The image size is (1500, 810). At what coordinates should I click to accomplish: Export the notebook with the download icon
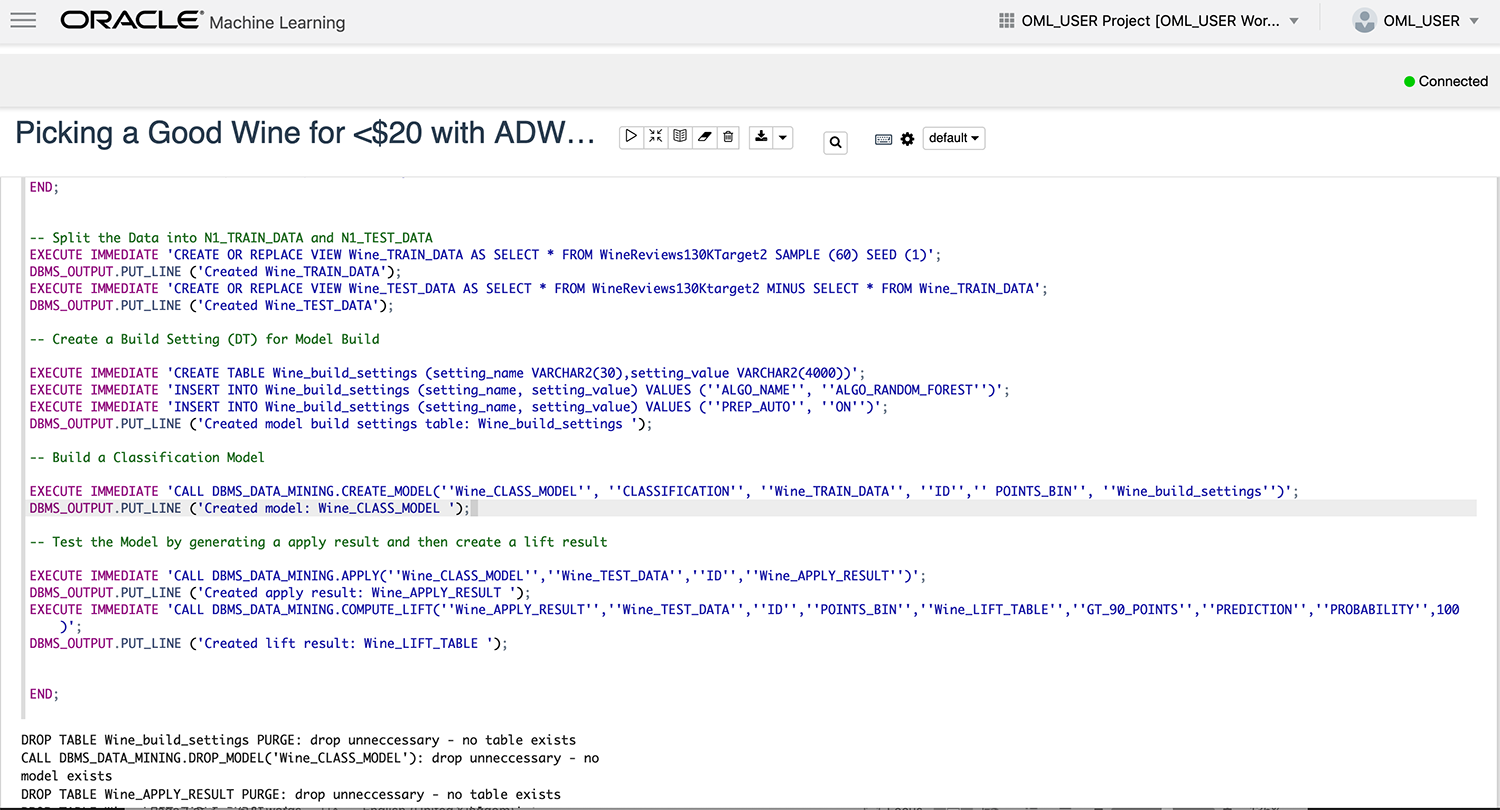pos(760,136)
